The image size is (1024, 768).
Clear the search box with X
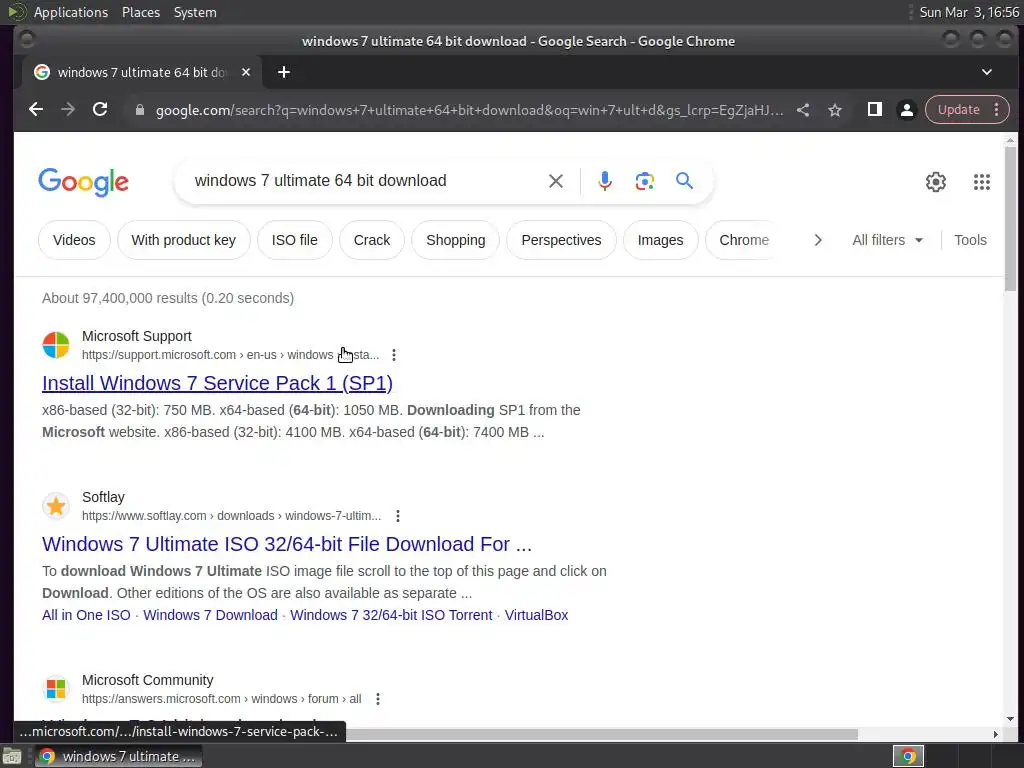pos(556,181)
